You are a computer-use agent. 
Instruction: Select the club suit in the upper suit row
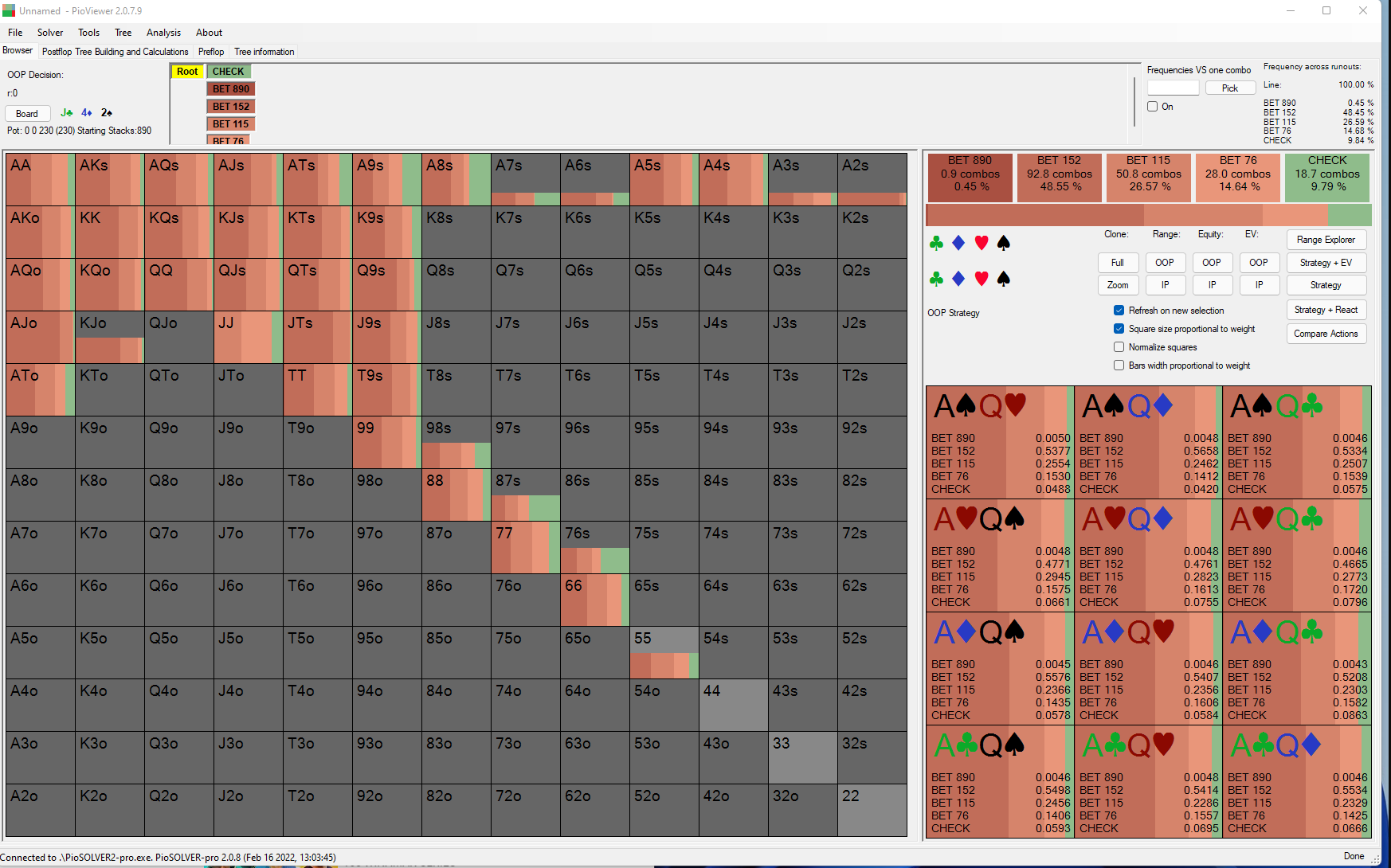click(x=936, y=243)
